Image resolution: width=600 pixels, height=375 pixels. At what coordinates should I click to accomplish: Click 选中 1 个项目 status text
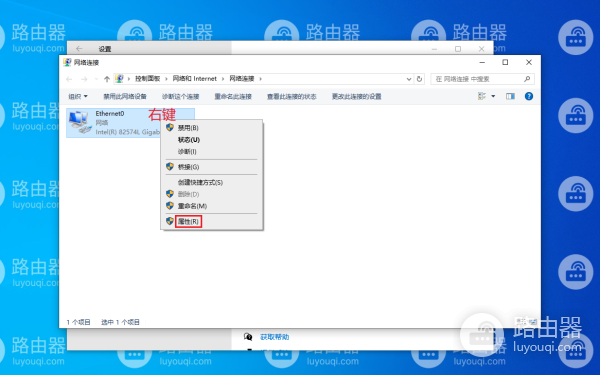coord(120,322)
